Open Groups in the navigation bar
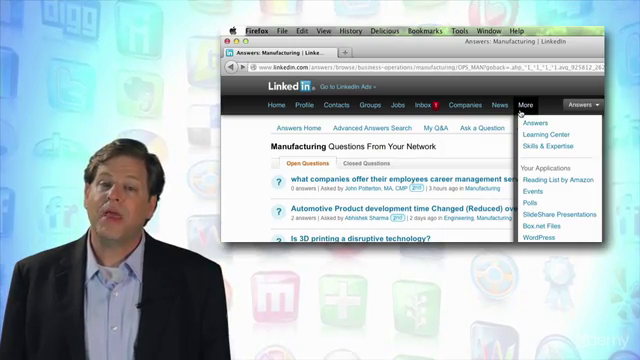Viewport: 640px width, 360px height. pyautogui.click(x=370, y=105)
